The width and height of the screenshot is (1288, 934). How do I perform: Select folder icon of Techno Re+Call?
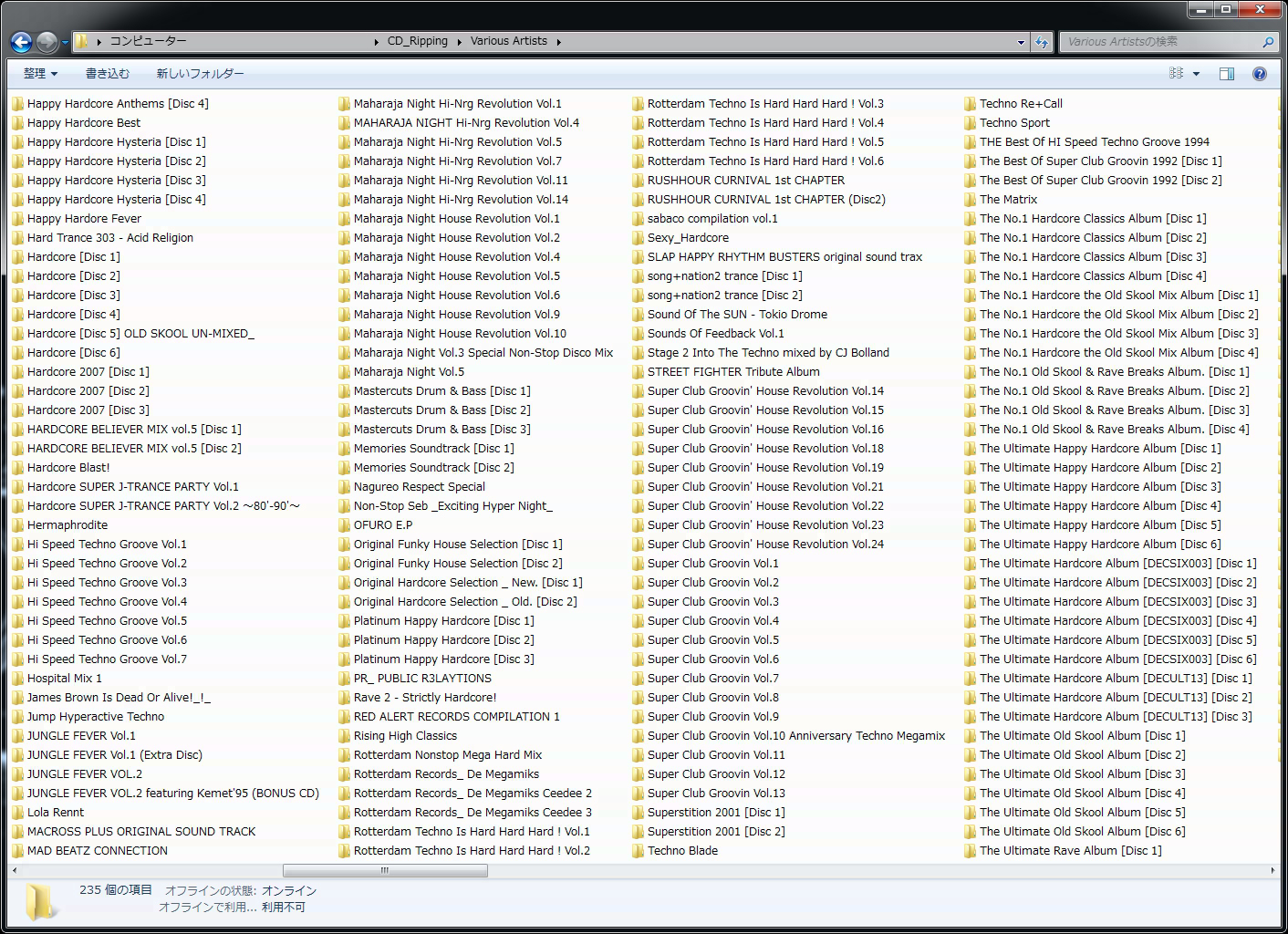970,104
